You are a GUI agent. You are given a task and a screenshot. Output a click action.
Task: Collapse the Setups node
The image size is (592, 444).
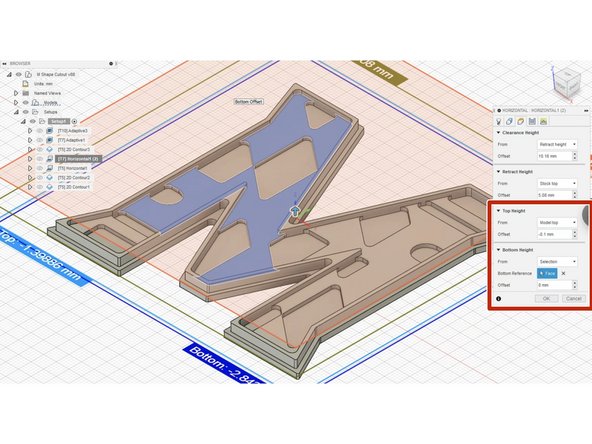tap(16, 112)
